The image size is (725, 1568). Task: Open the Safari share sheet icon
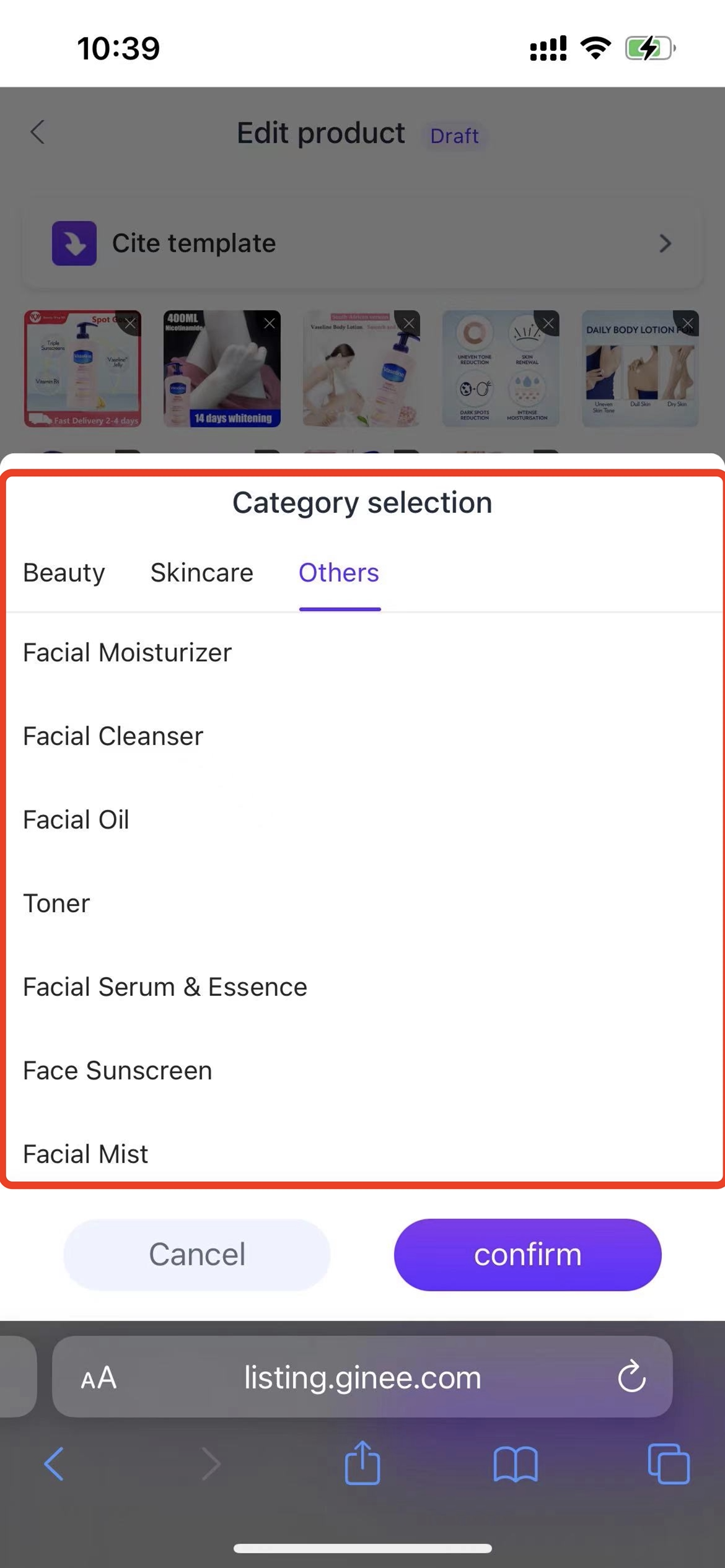click(x=362, y=1463)
